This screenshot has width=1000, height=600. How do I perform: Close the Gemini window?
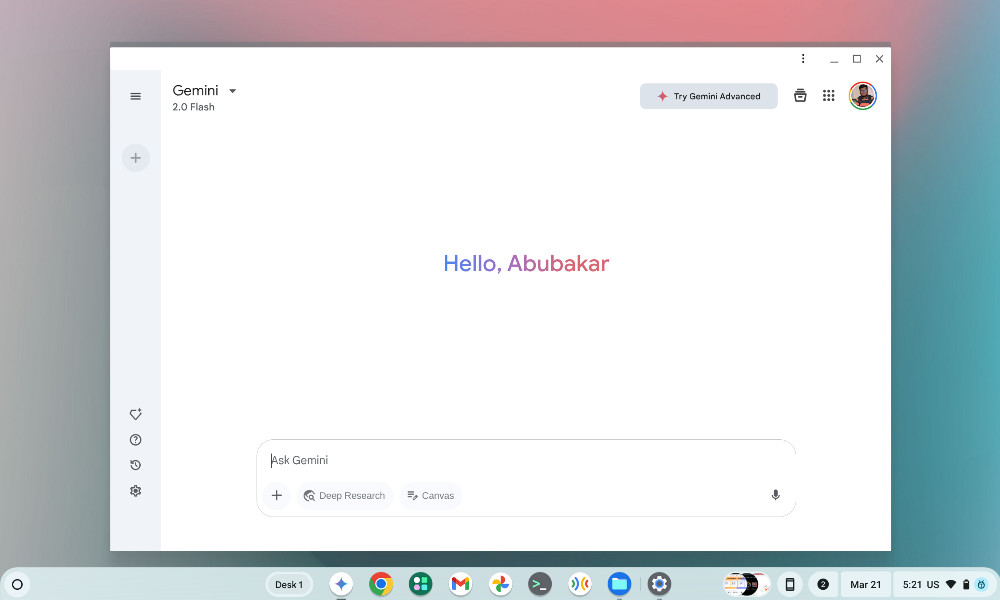pos(879,59)
